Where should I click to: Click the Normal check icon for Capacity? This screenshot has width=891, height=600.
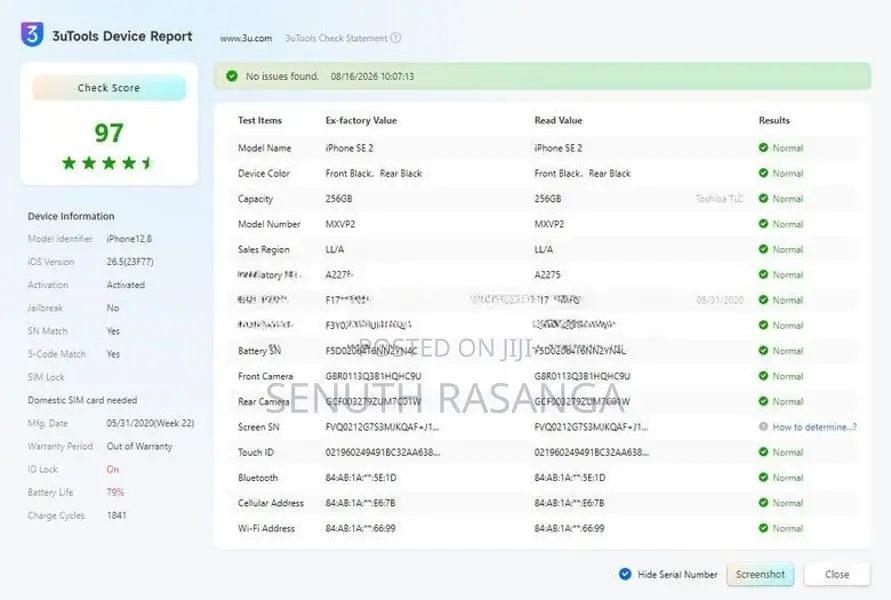(763, 198)
